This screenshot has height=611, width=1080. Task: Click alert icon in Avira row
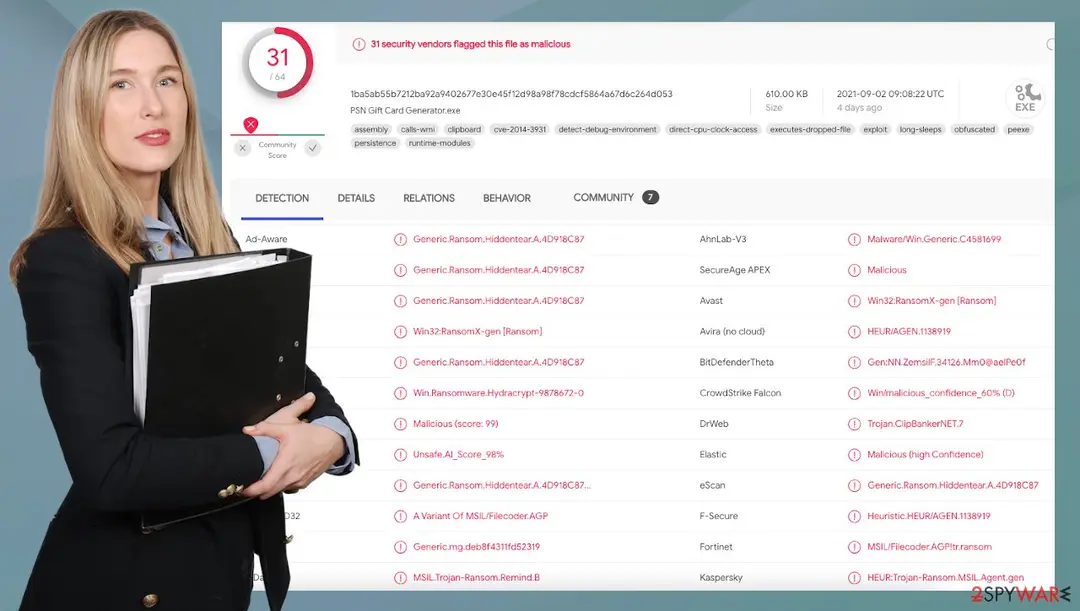coord(854,332)
